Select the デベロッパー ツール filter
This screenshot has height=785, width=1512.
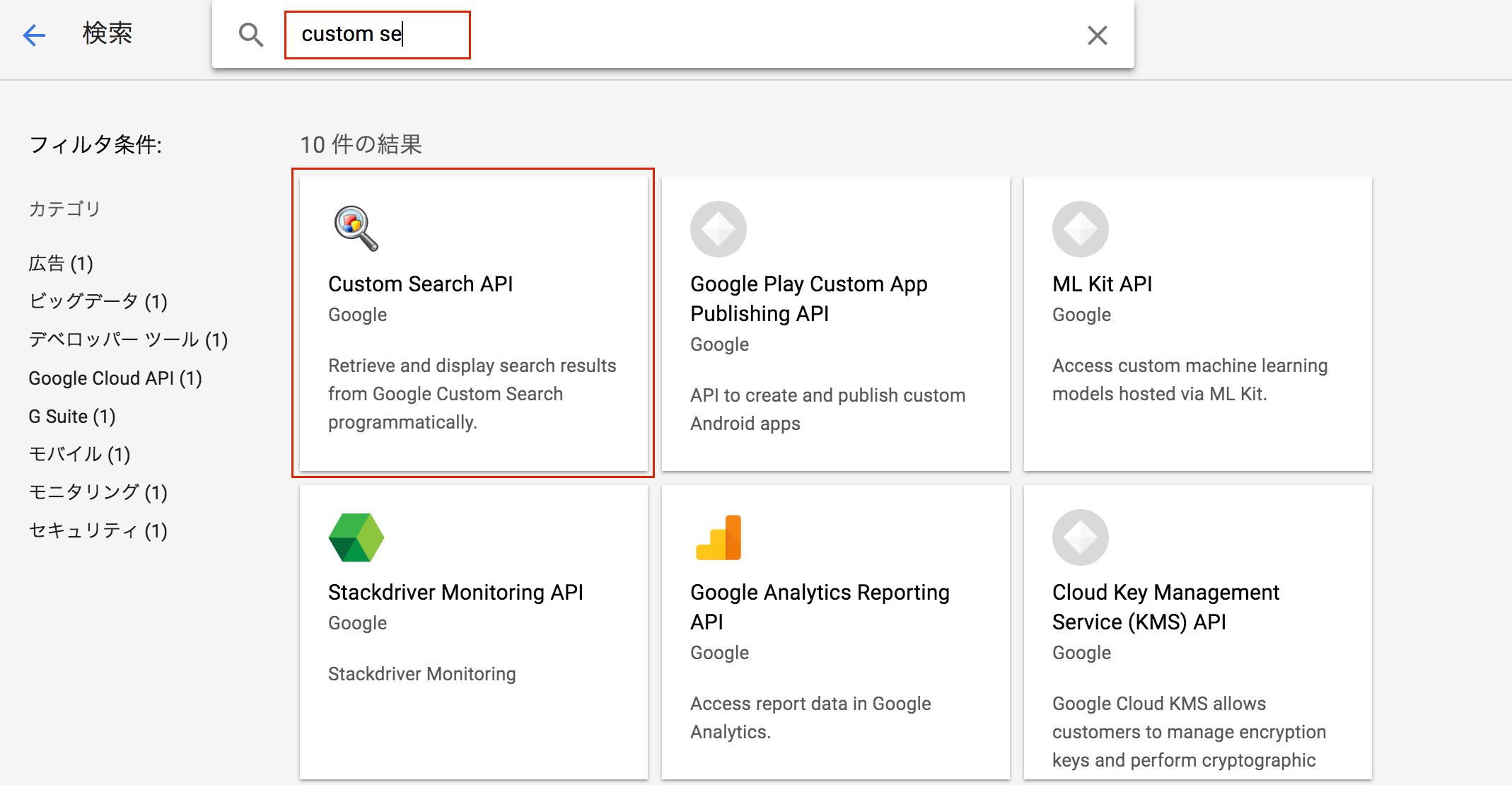pos(127,340)
